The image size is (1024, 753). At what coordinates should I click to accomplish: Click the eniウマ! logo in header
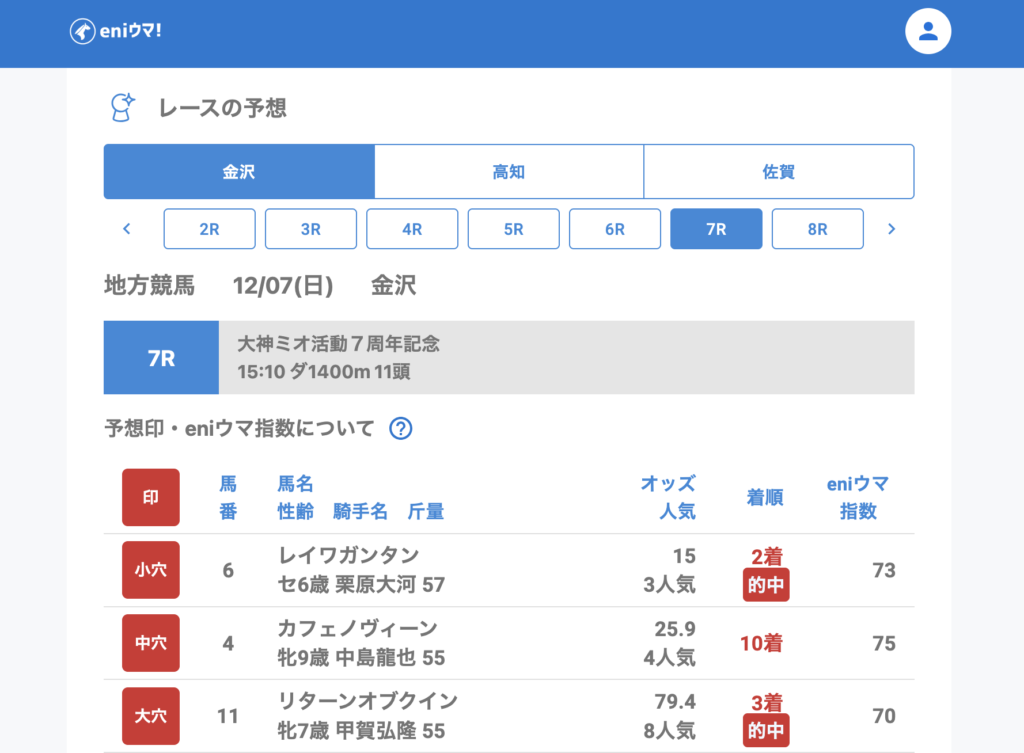tap(115, 31)
